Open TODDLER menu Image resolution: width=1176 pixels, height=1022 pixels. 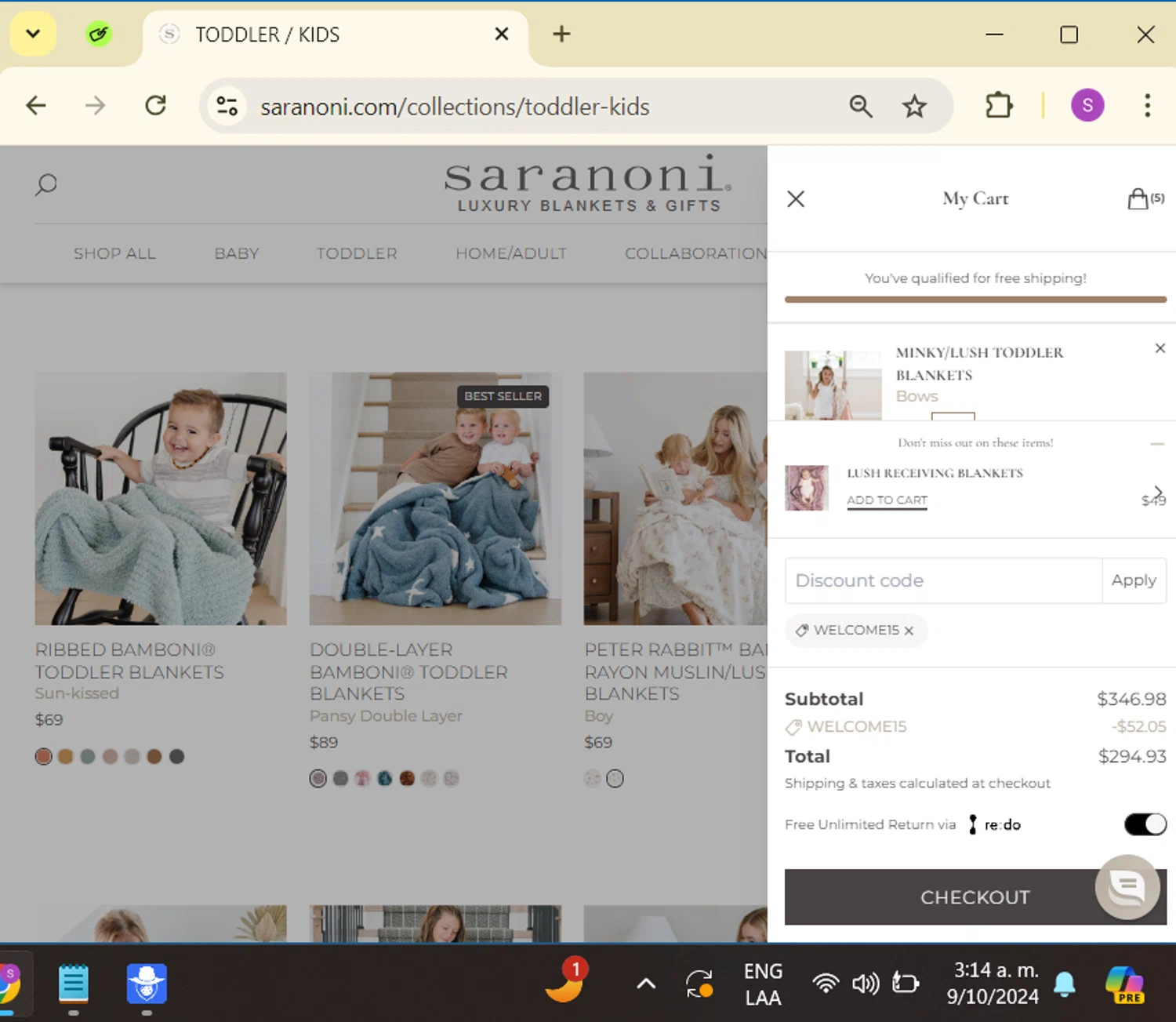click(357, 253)
